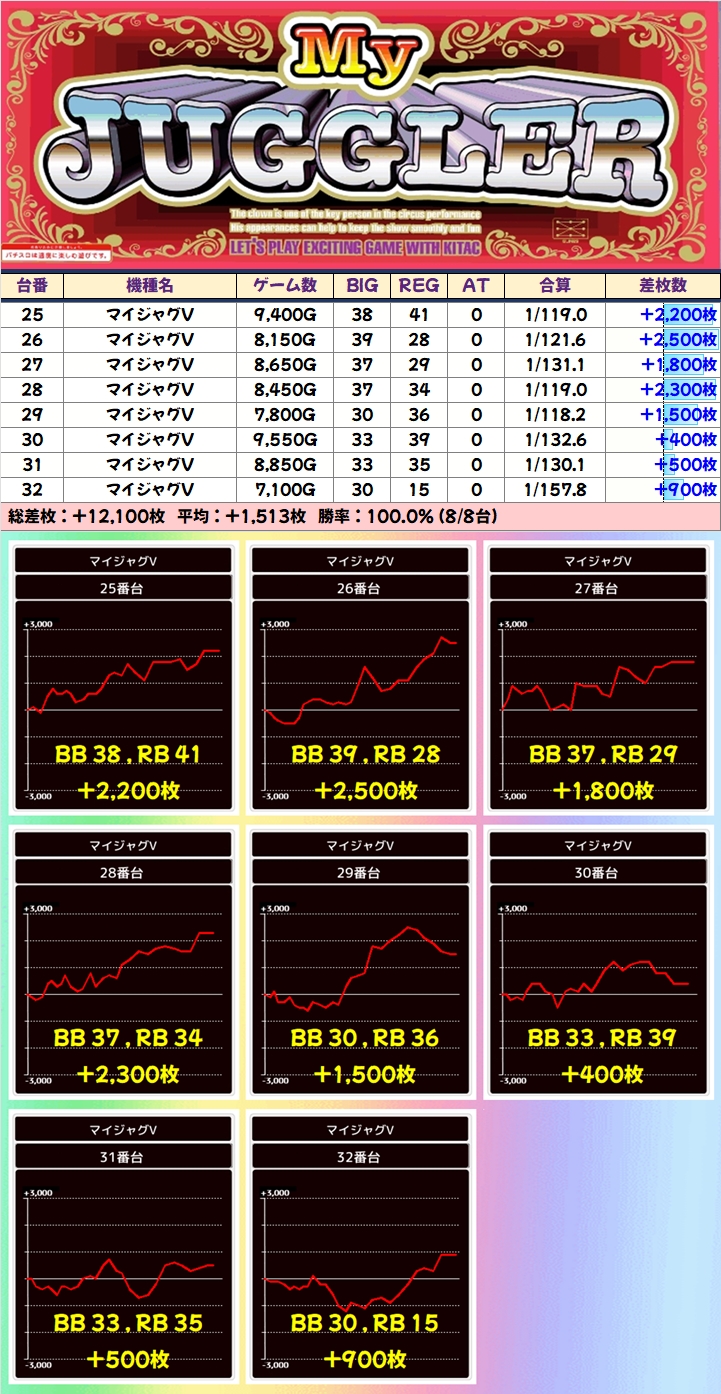Open the 31番台 slump graph

(124, 1246)
